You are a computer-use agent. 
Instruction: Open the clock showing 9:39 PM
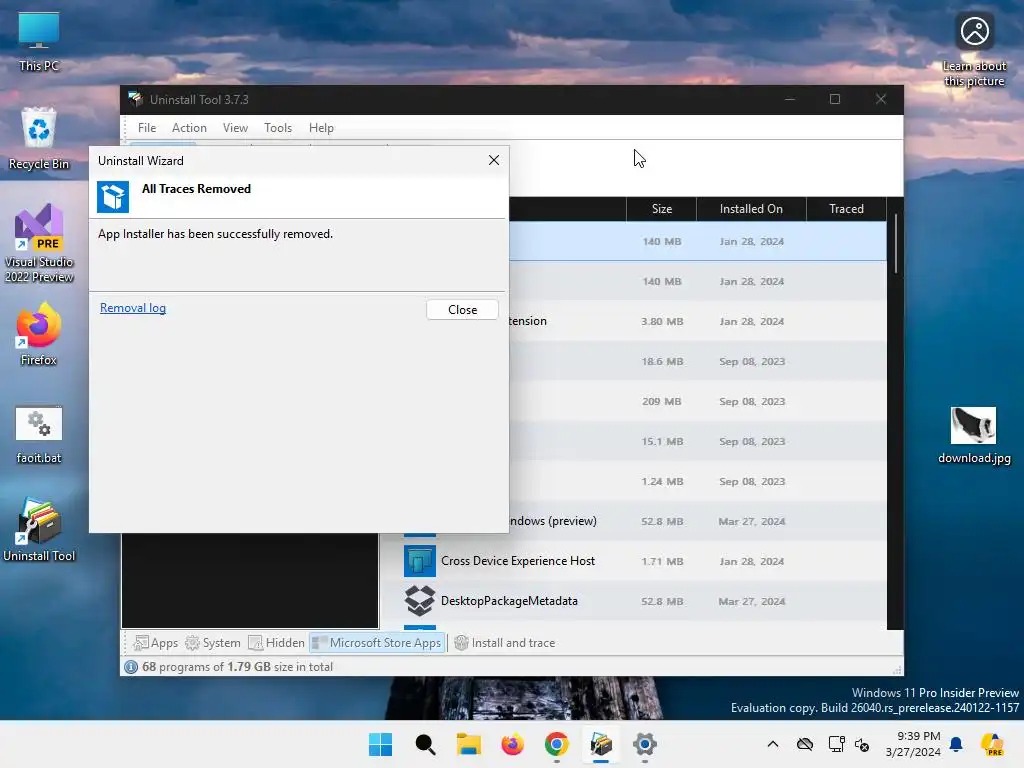(913, 744)
